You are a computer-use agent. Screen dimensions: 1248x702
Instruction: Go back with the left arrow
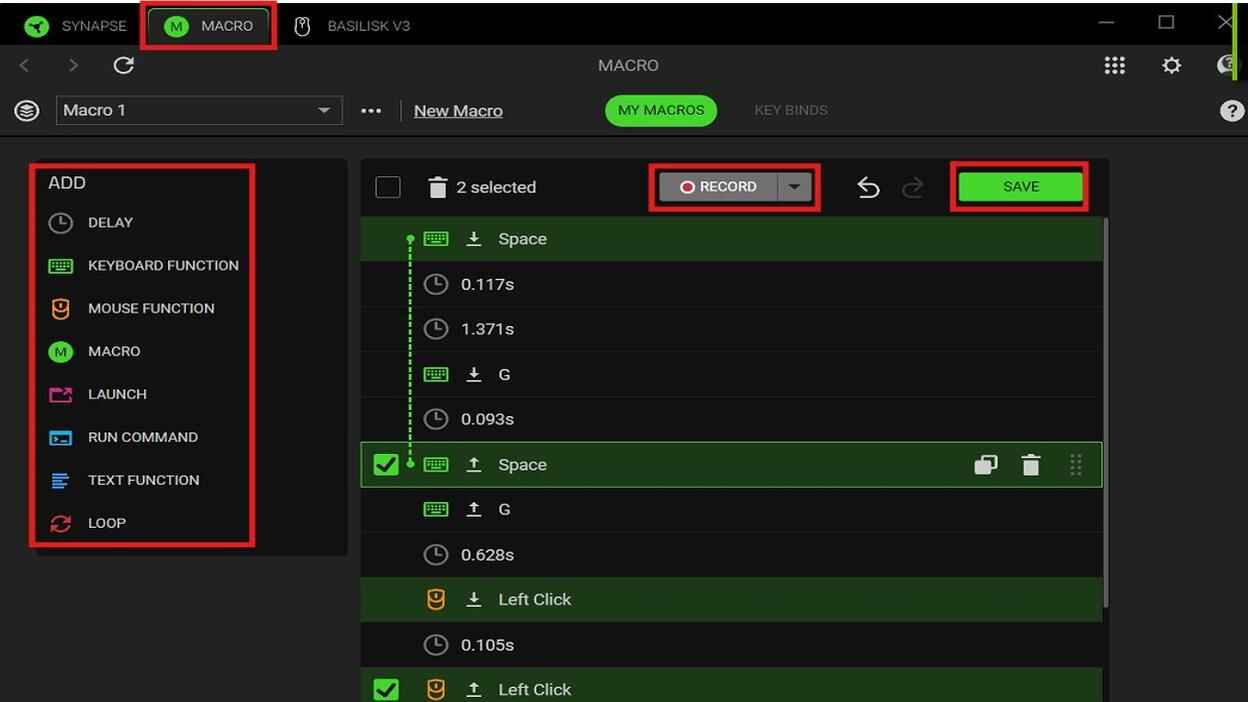pyautogui.click(x=25, y=65)
